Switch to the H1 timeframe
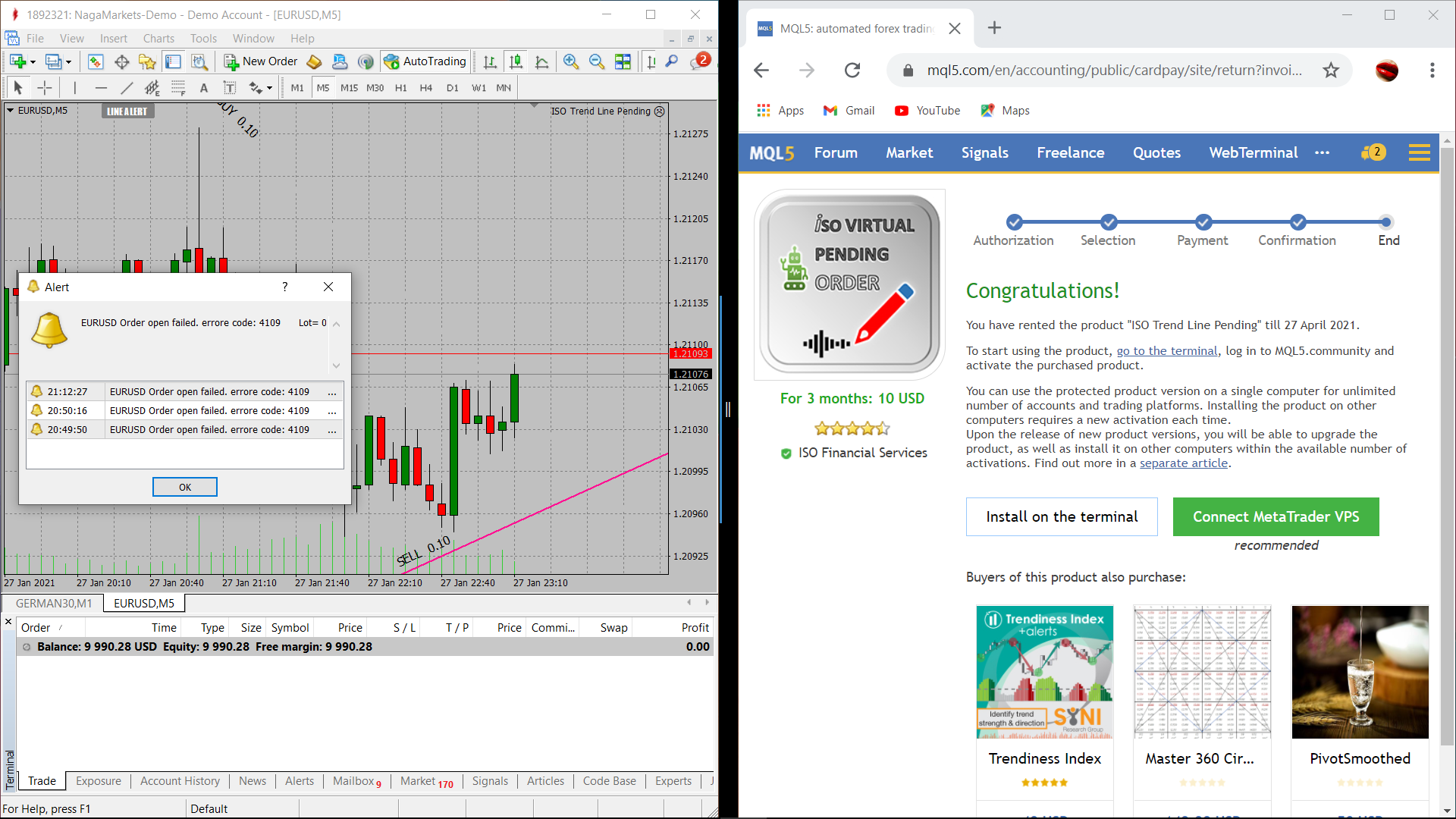This screenshot has height=819, width=1456. pyautogui.click(x=400, y=88)
